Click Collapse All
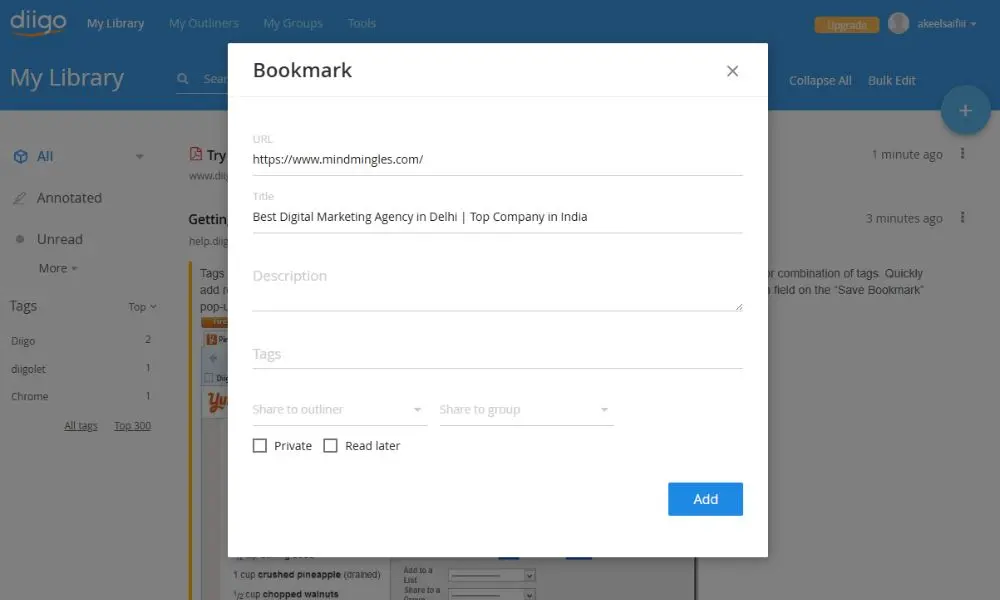This screenshot has width=1000, height=600. (x=820, y=81)
